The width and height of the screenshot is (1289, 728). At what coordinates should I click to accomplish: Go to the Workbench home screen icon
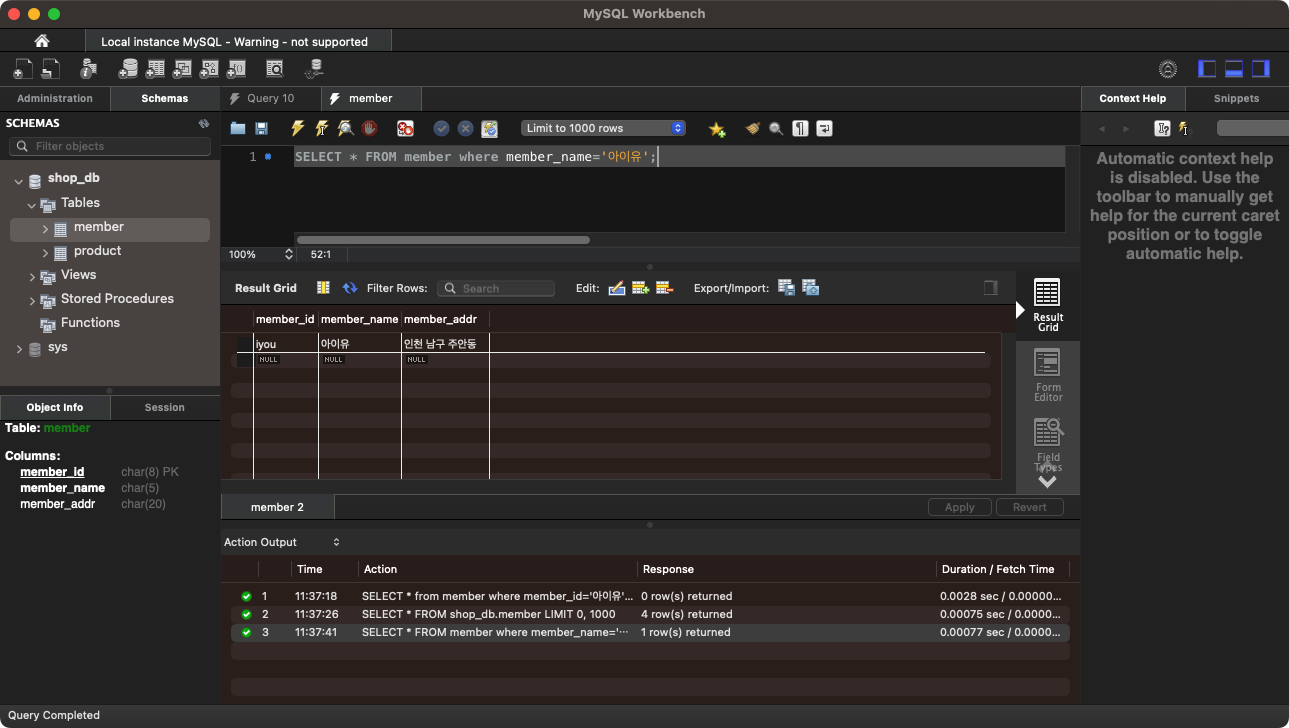point(41,41)
